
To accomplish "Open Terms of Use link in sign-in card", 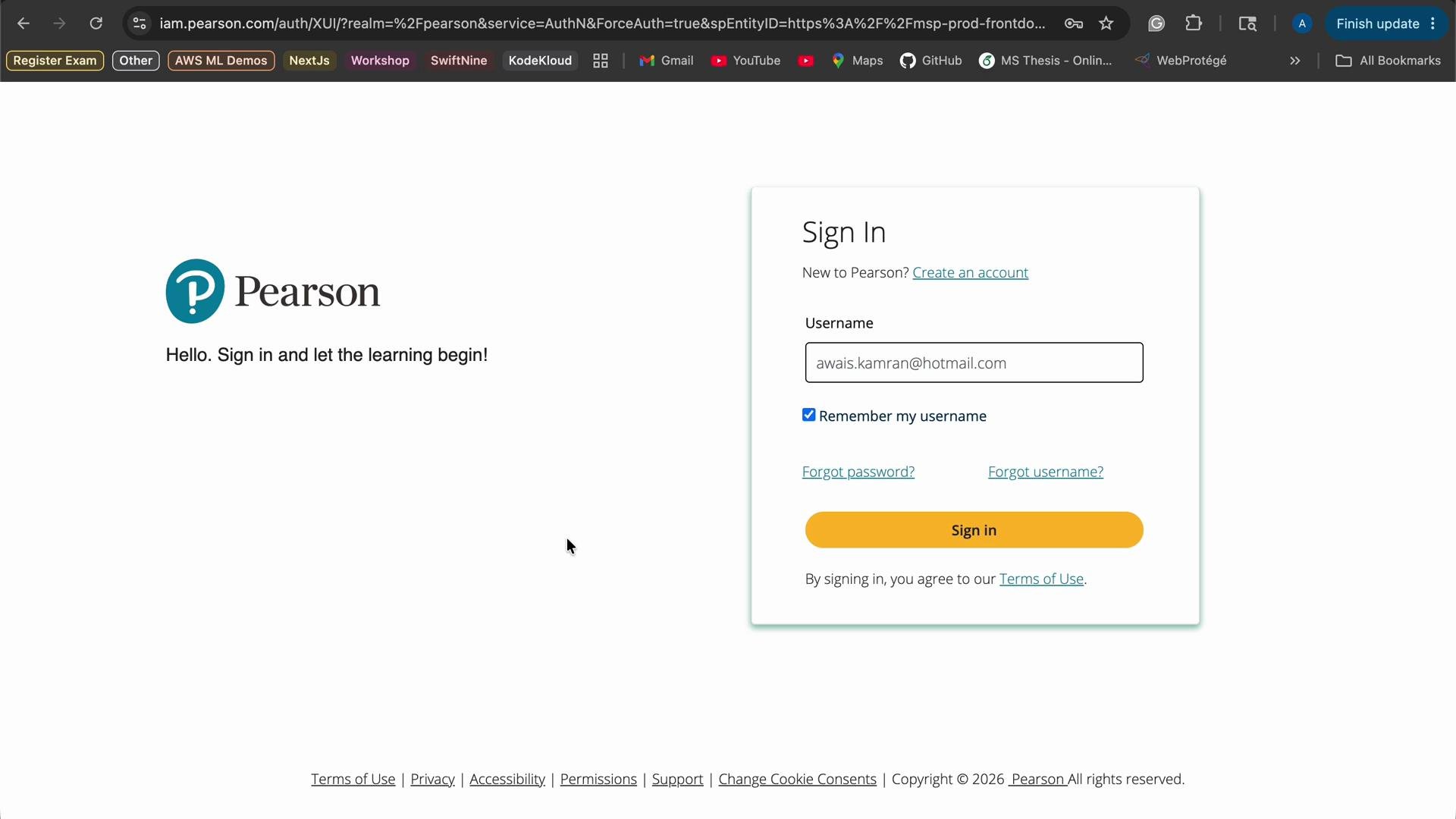I will pyautogui.click(x=1041, y=579).
